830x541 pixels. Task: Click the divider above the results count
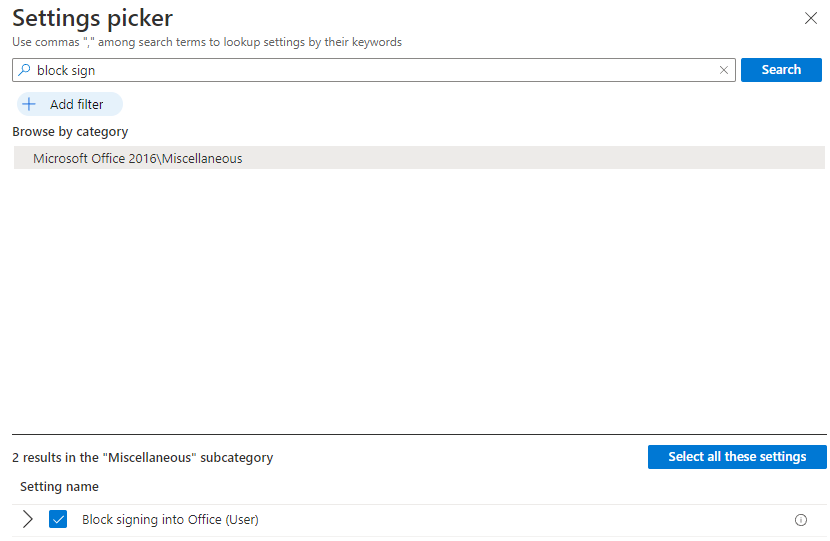pos(419,435)
